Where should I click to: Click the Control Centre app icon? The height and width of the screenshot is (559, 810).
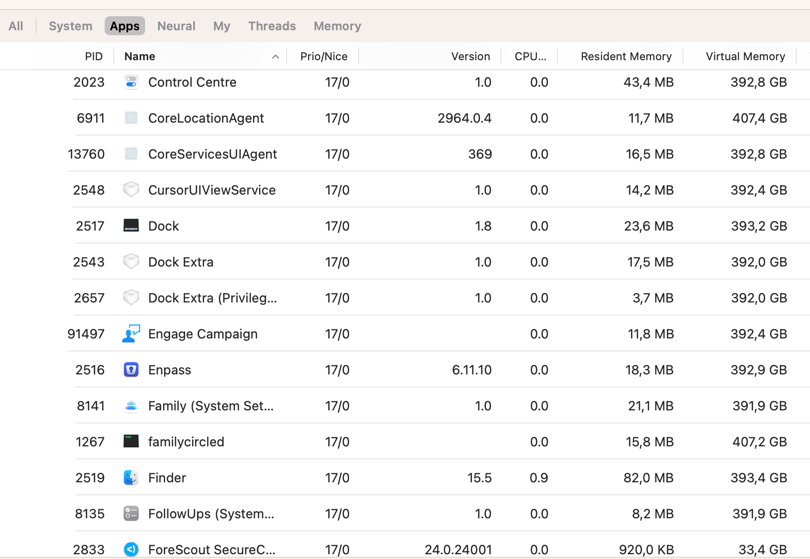131,82
